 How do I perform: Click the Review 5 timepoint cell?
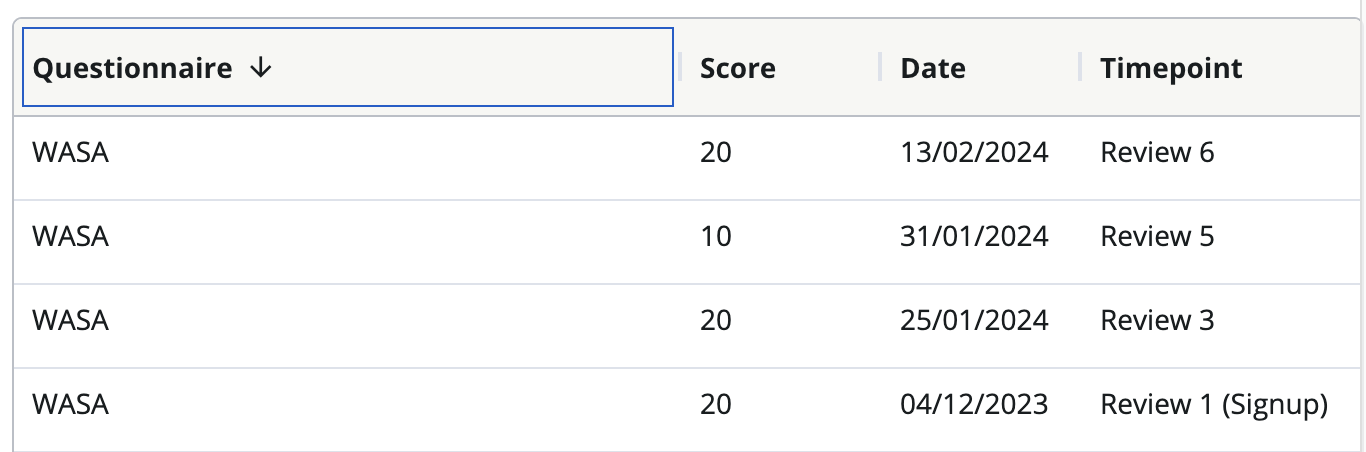[x=1157, y=237]
